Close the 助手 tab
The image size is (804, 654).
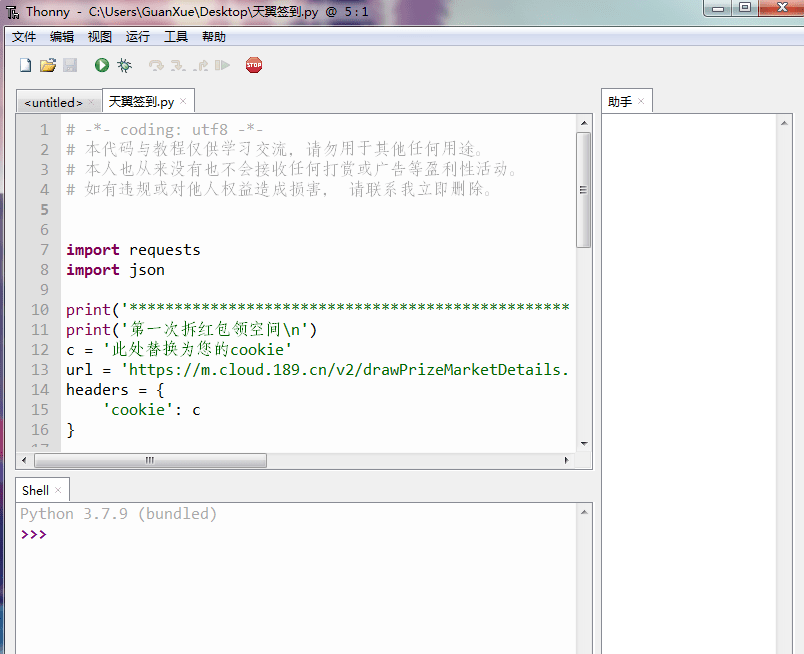[x=641, y=101]
